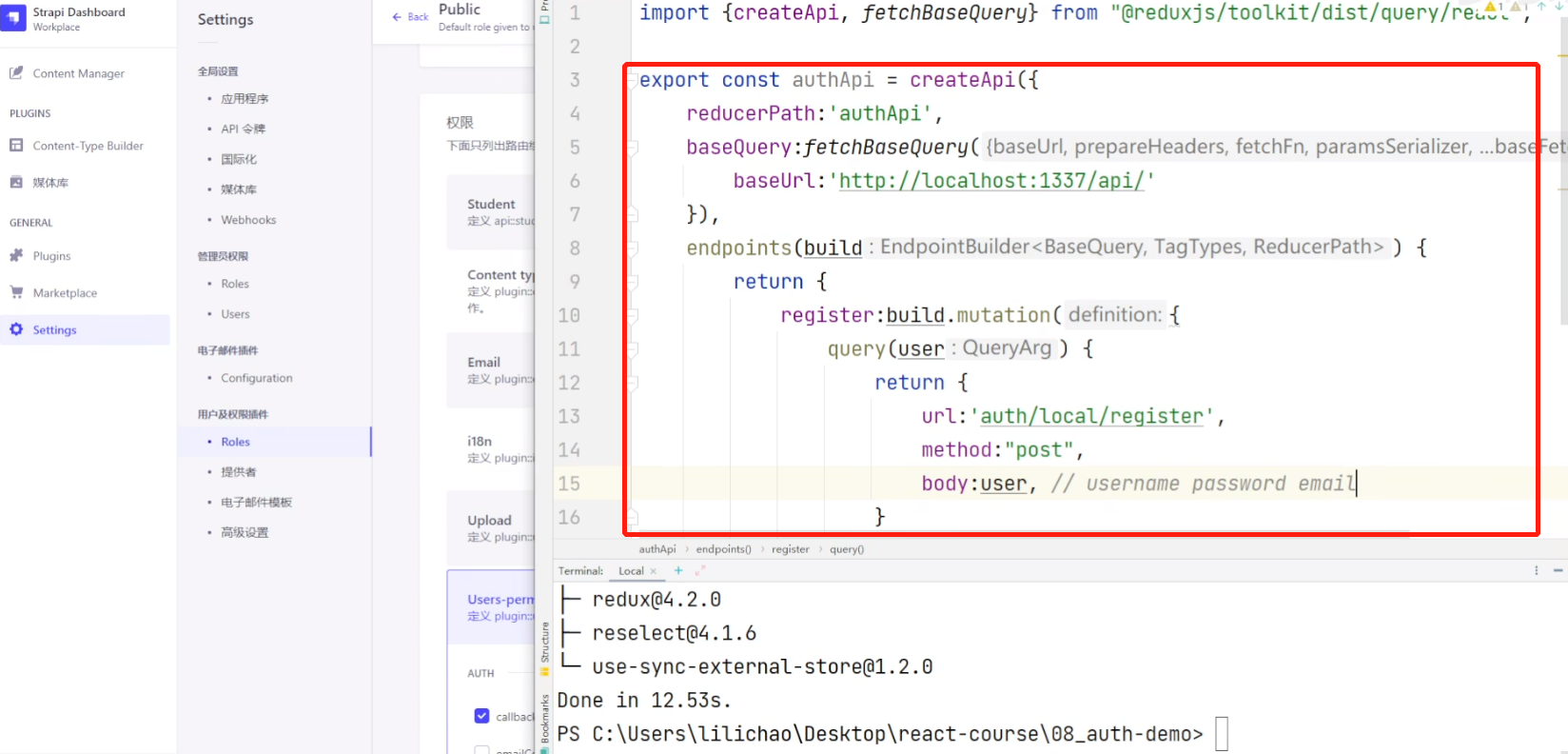Expand the Email permissions section
This screenshot has width=1568, height=754.
491,369
